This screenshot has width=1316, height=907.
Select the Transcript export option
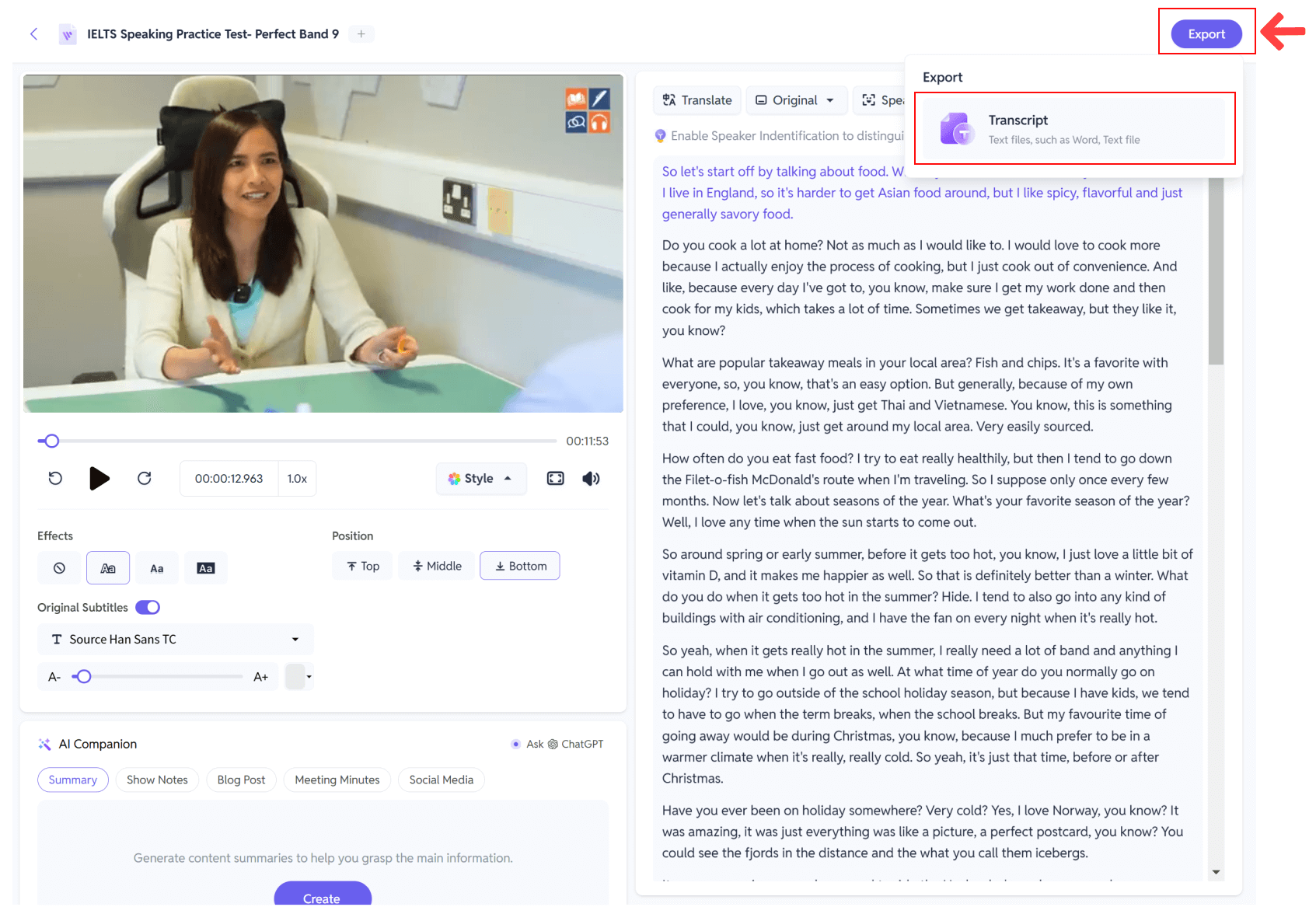[1074, 129]
